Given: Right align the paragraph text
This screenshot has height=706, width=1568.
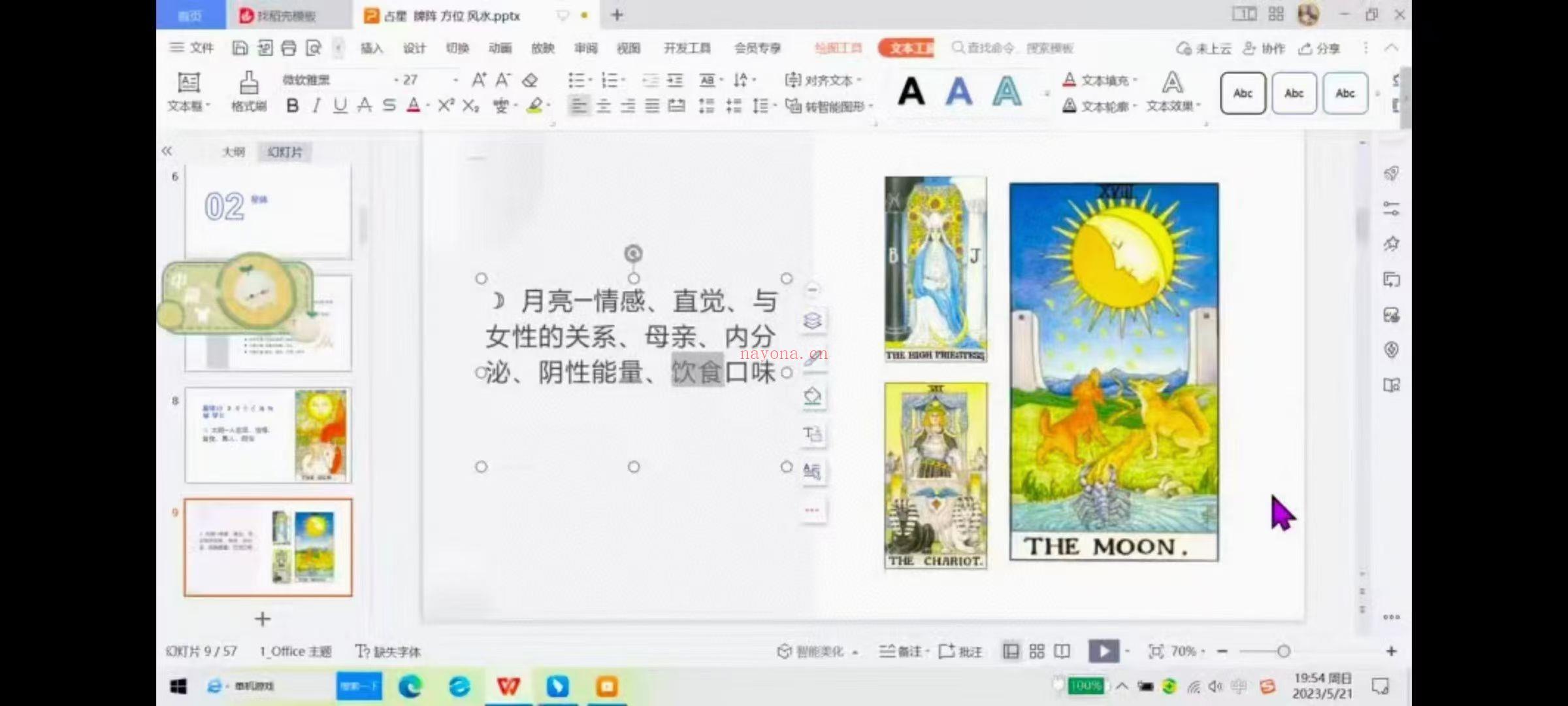Looking at the screenshot, I should [628, 105].
